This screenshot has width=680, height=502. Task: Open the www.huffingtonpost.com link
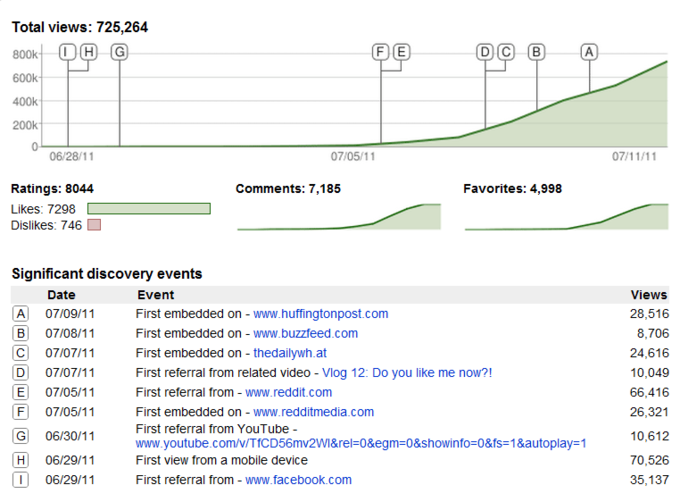pos(320,314)
